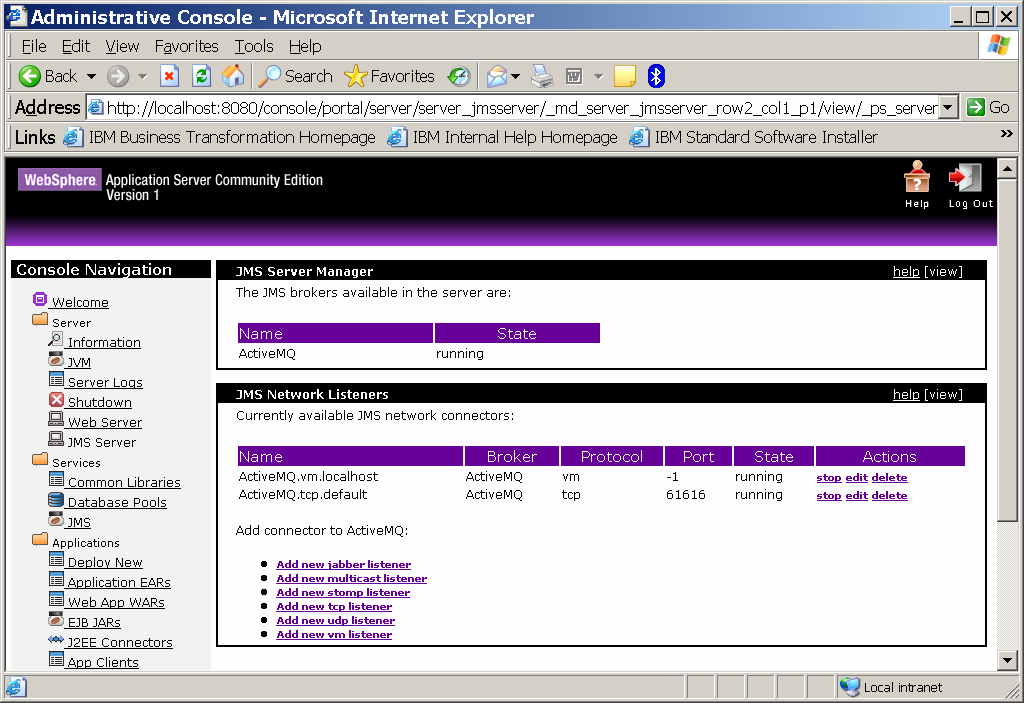The width and height of the screenshot is (1024, 703).
Task: Expand the Links bar overflow chevron
Action: (1006, 134)
